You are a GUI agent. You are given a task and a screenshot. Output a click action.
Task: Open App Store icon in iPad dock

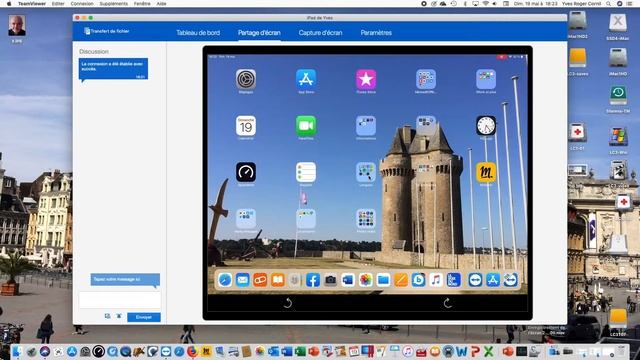(493, 280)
